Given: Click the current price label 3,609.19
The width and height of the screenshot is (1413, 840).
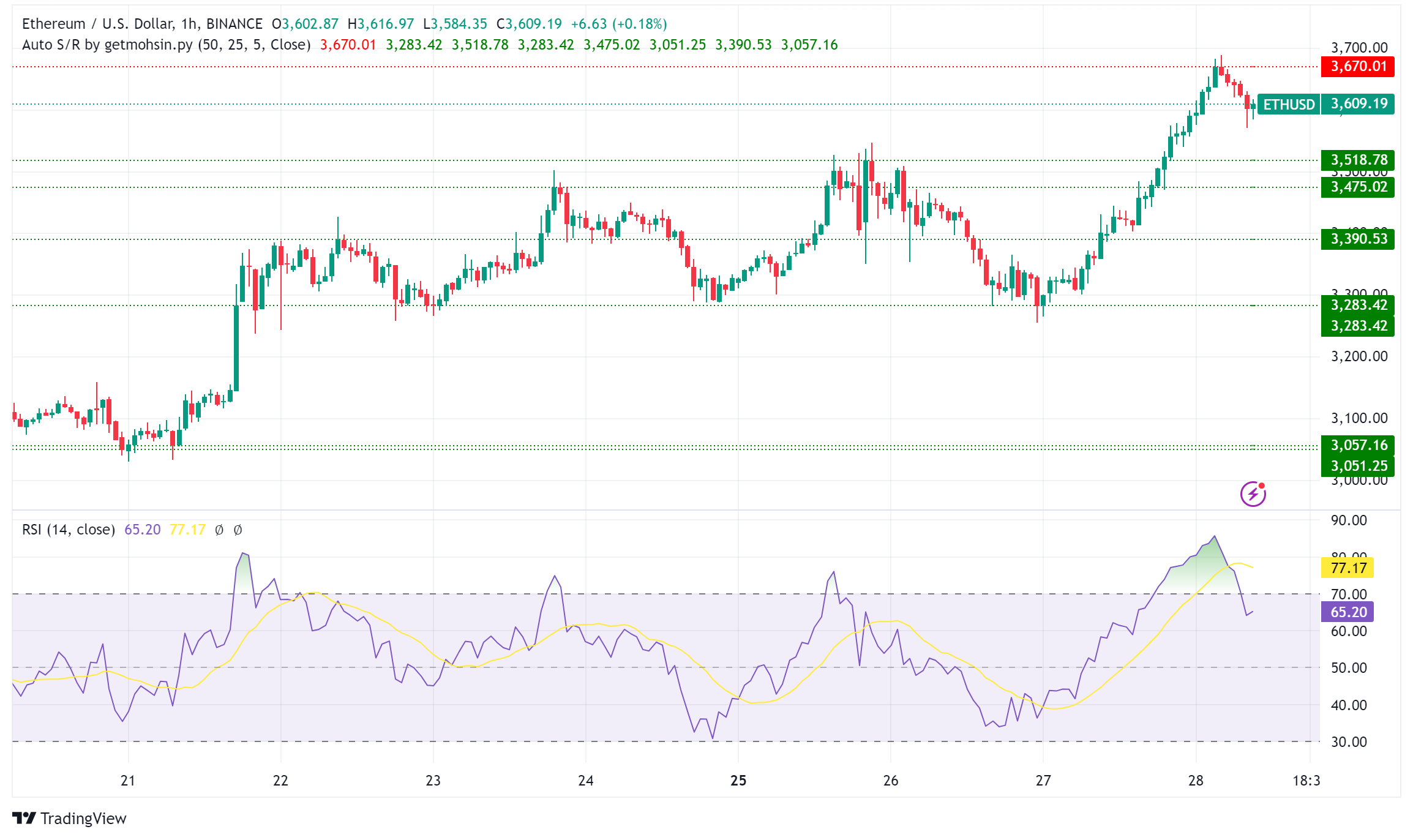Looking at the screenshot, I should coord(1358,104).
